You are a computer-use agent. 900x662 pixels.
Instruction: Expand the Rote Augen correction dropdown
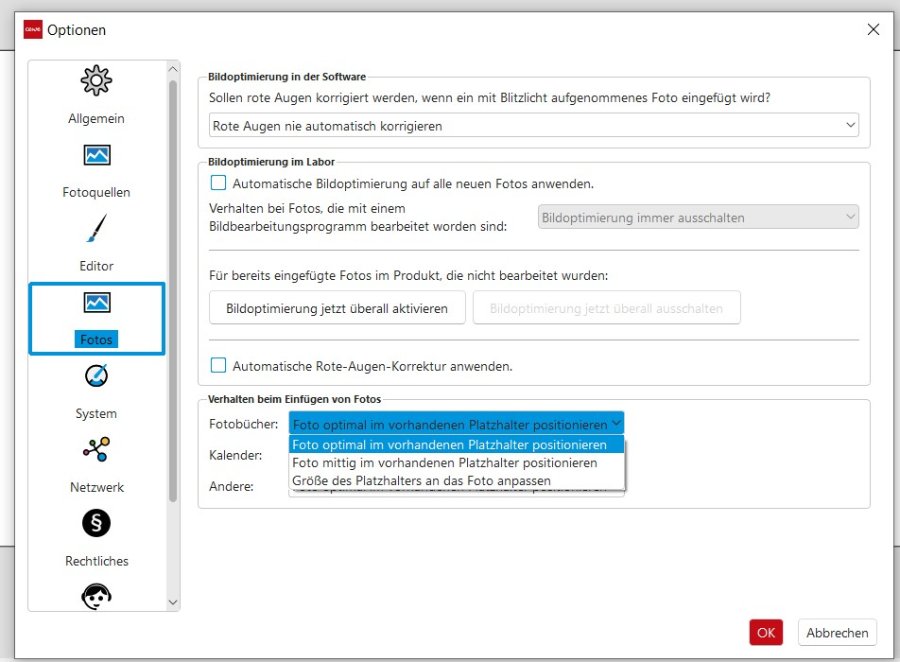pyautogui.click(x=534, y=126)
